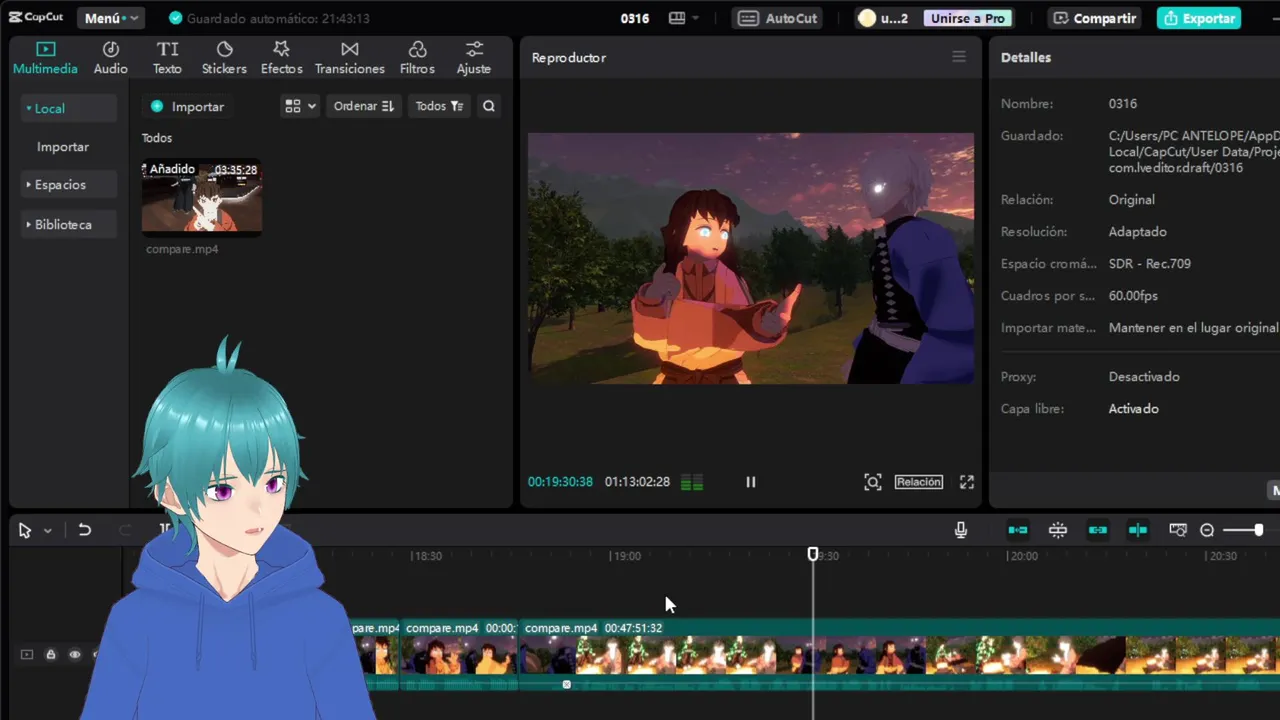Click the Activado capa libre value
The height and width of the screenshot is (720, 1280).
[x=1134, y=409]
